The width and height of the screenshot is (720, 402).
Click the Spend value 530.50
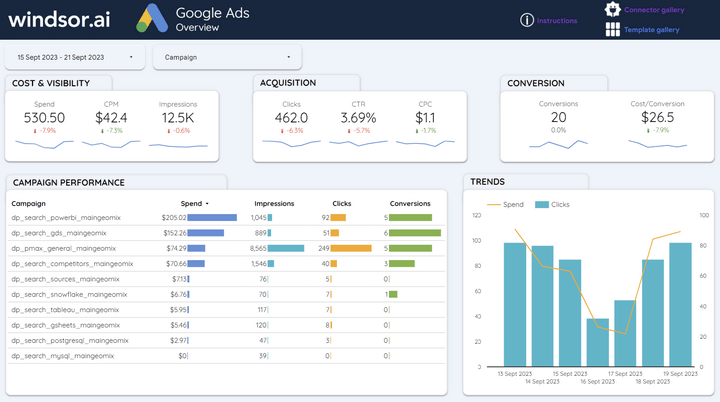click(x=44, y=118)
